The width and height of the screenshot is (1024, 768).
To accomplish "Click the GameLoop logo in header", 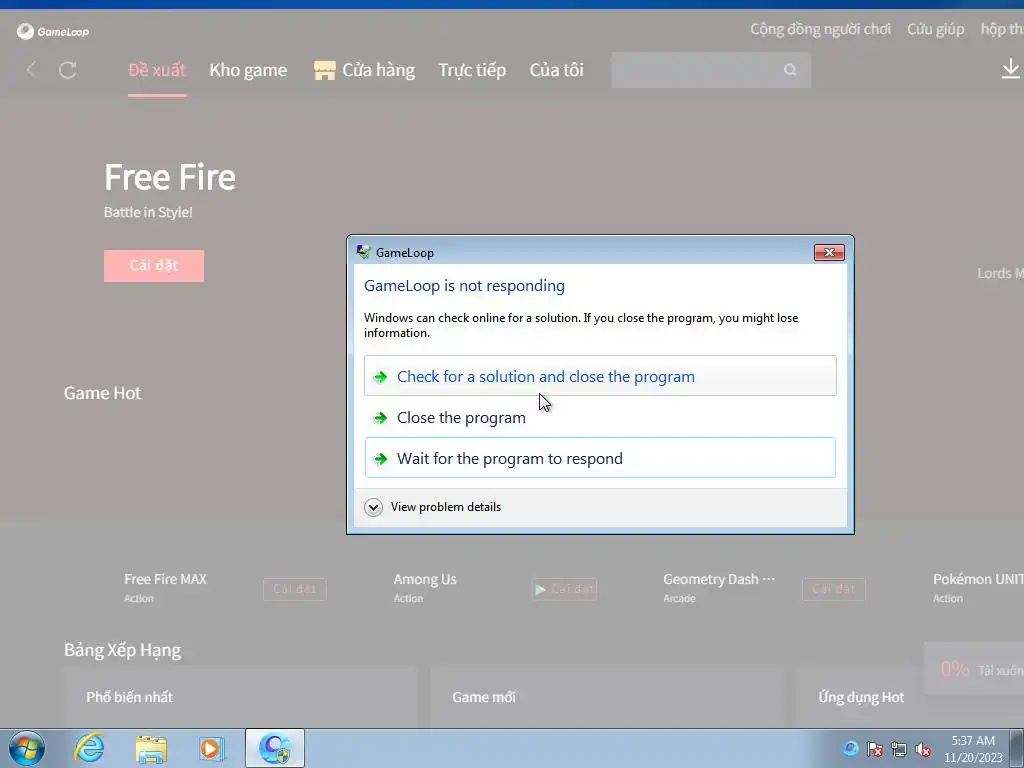I will 53,31.
